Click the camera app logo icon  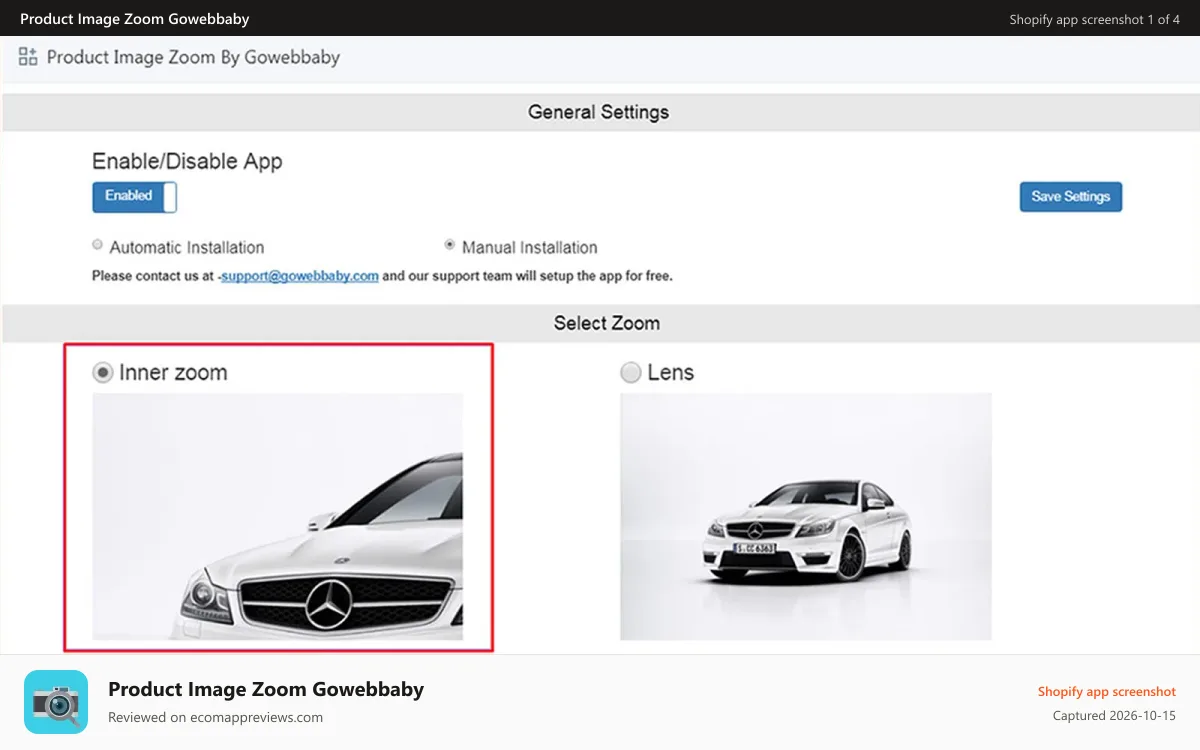[56, 702]
